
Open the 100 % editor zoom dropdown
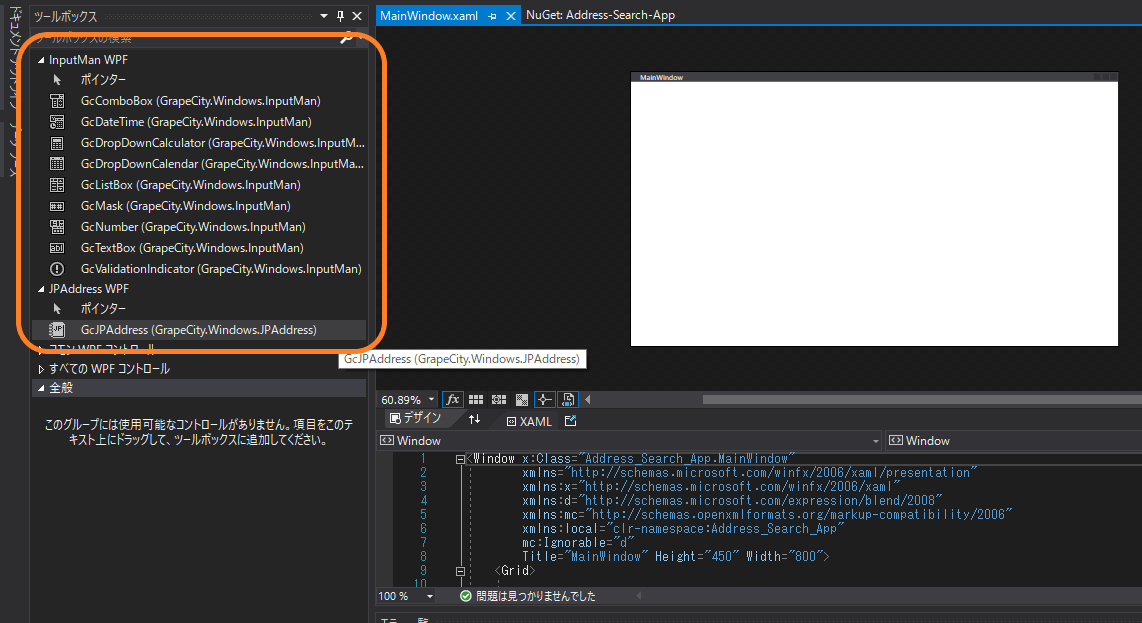pos(430,596)
